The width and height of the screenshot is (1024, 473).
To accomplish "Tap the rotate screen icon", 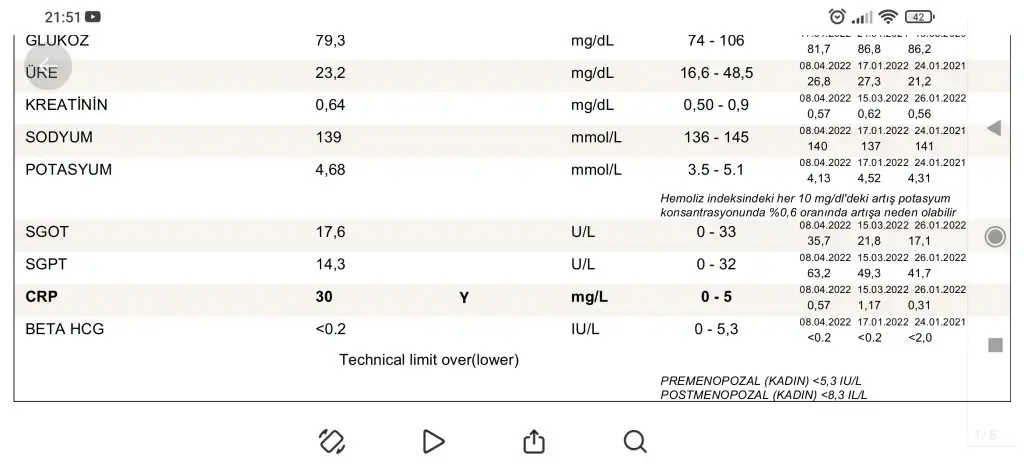I will [x=332, y=442].
